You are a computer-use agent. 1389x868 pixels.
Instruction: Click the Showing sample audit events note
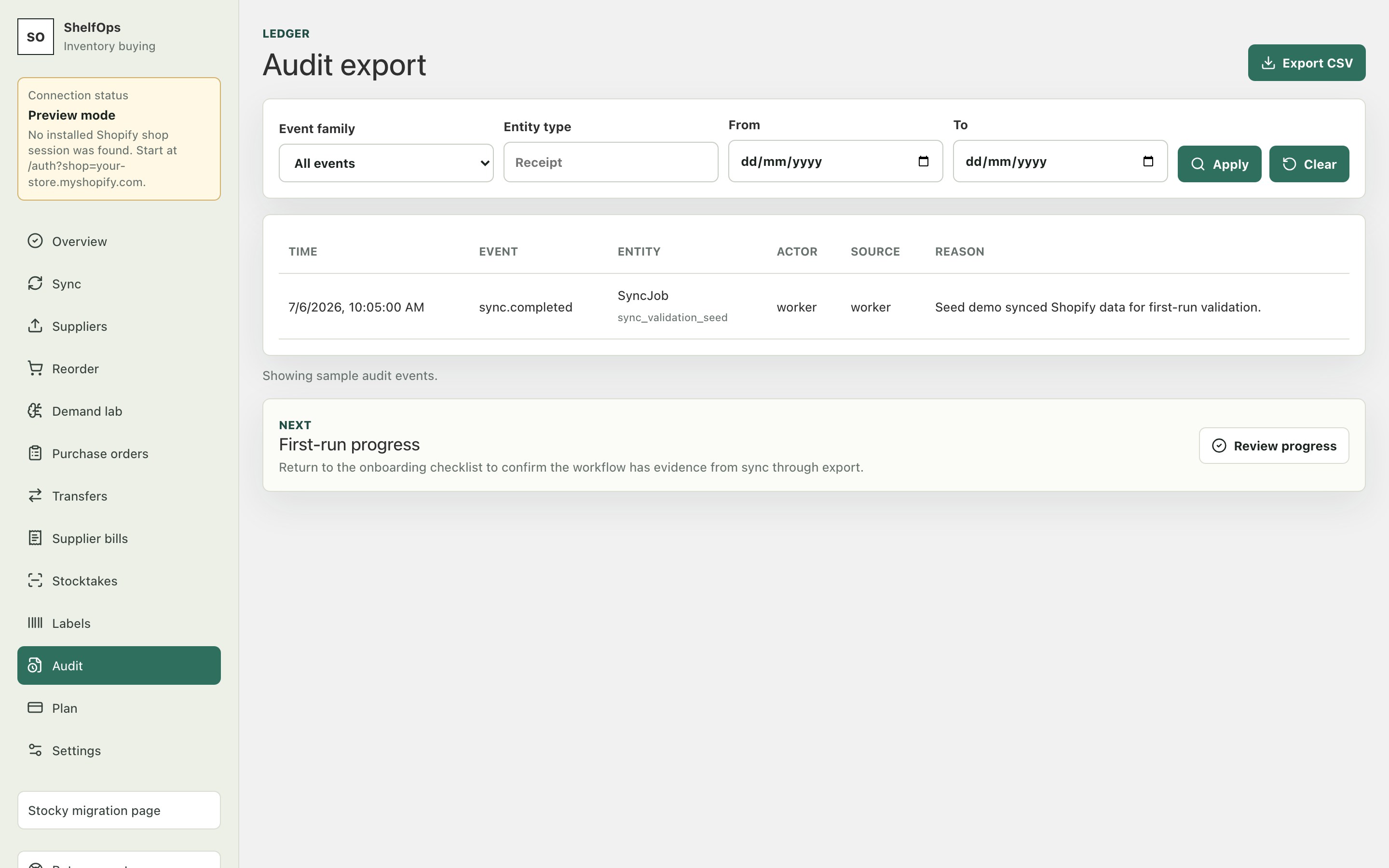pos(350,376)
